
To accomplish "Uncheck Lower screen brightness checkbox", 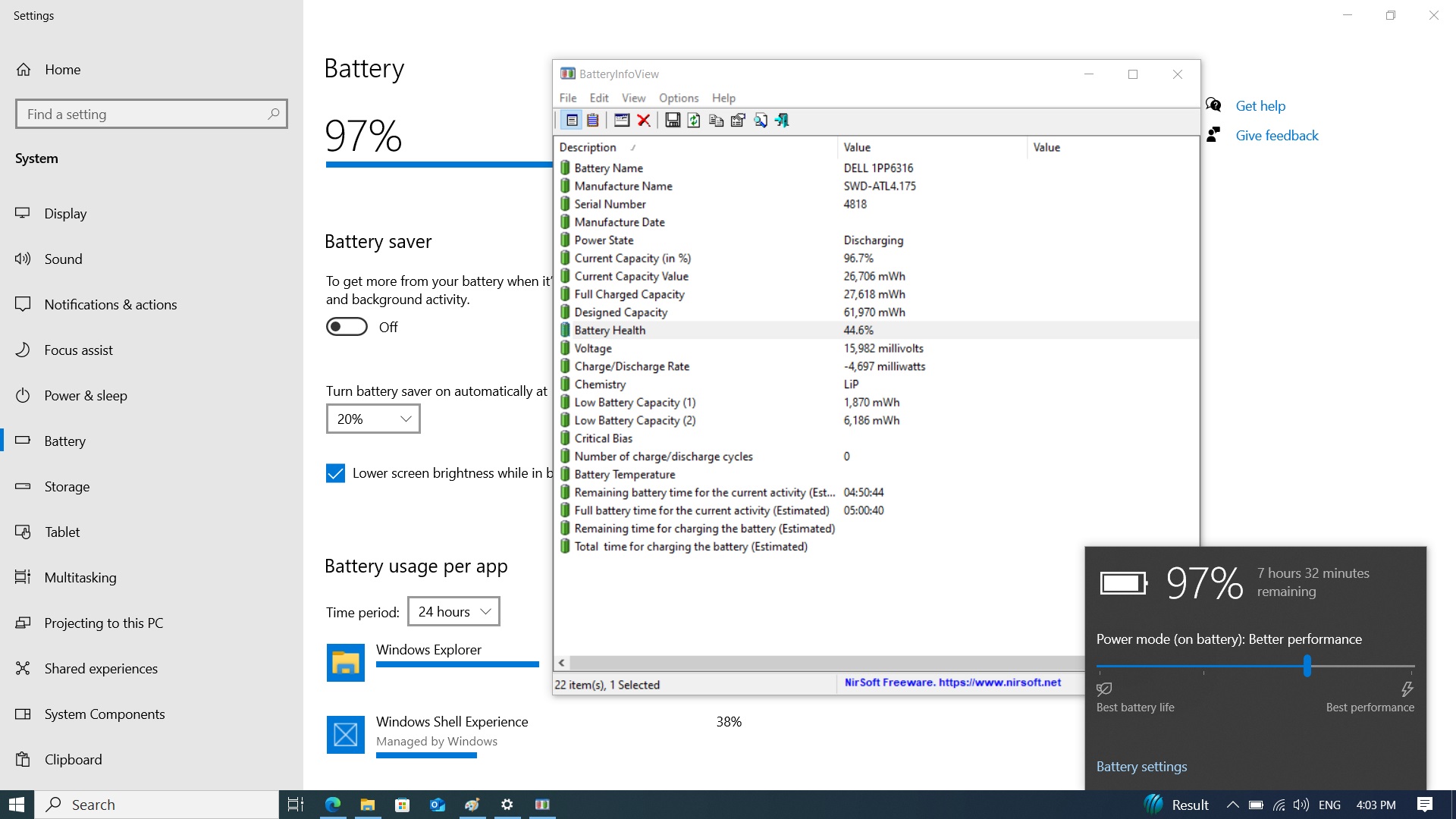I will point(335,473).
